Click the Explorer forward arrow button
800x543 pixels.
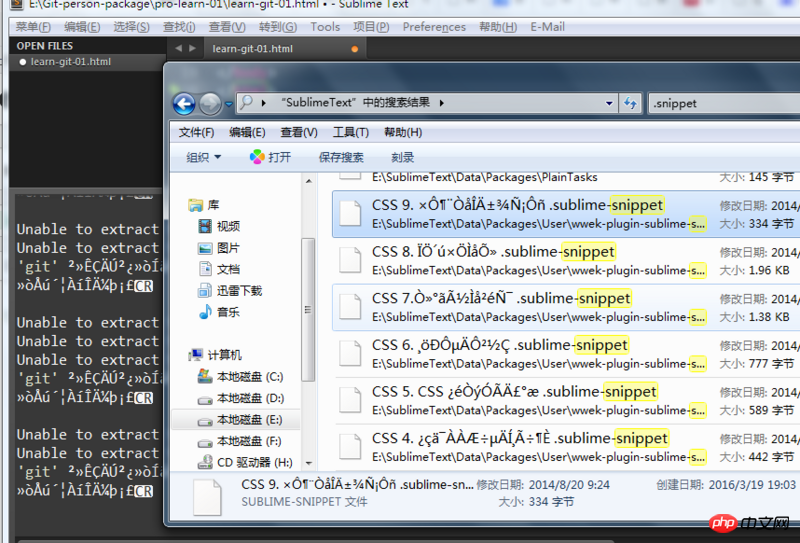pyautogui.click(x=210, y=104)
